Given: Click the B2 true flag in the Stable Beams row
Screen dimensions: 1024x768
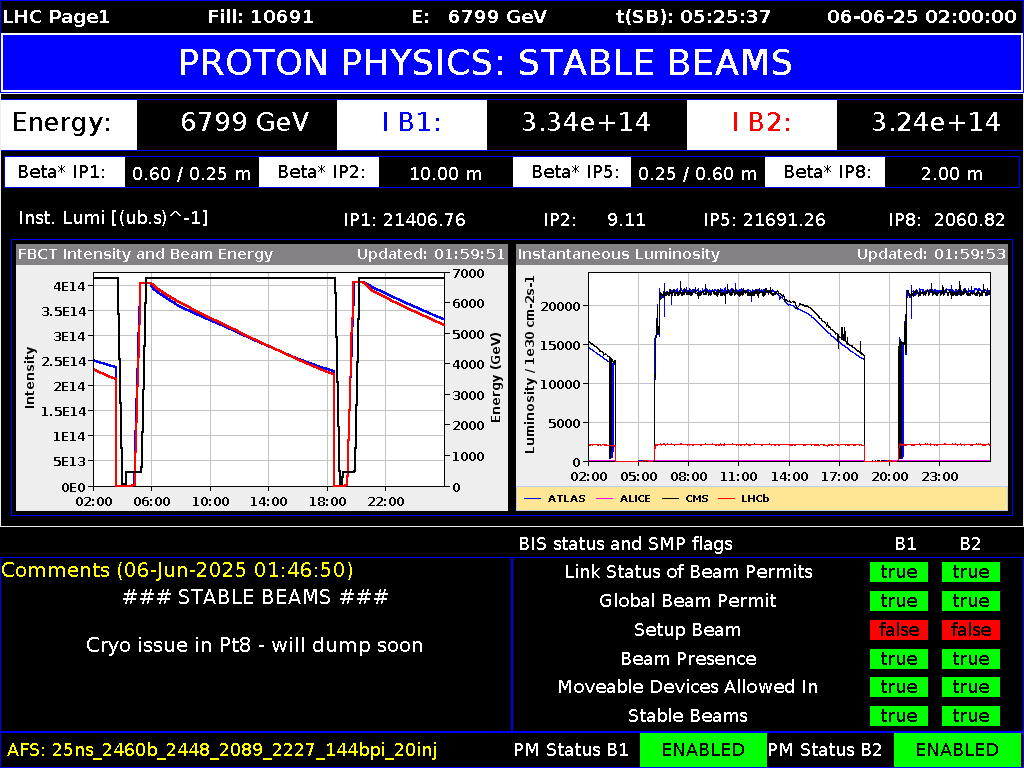Looking at the screenshot, I should click(970, 716).
